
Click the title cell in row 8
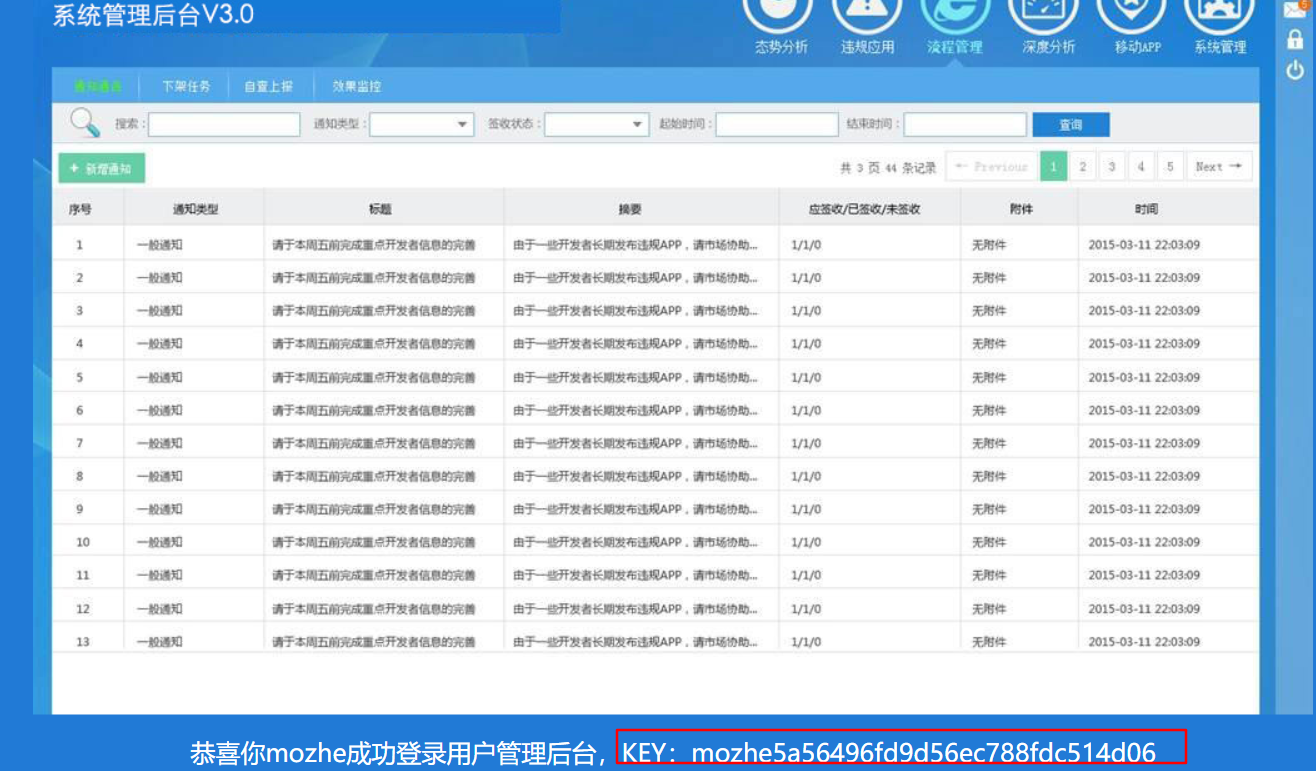pyautogui.click(x=373, y=477)
